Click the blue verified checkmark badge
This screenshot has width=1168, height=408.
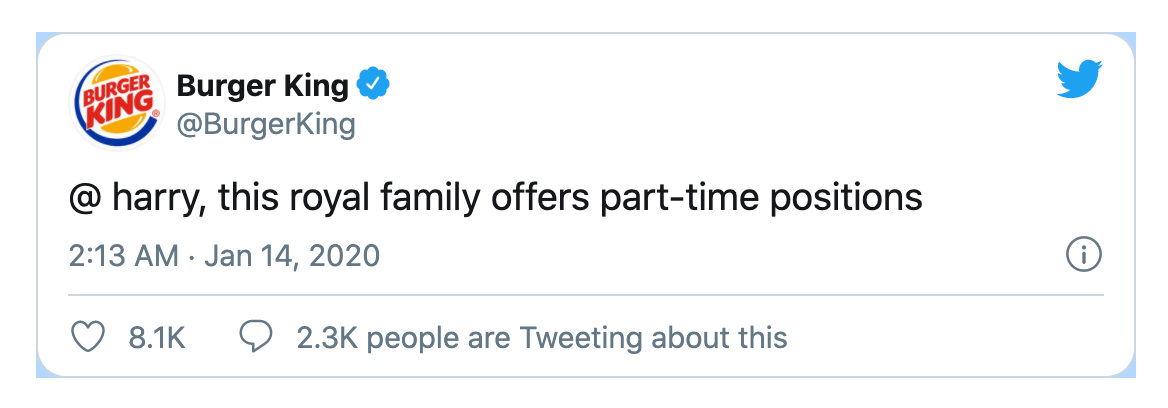(373, 87)
